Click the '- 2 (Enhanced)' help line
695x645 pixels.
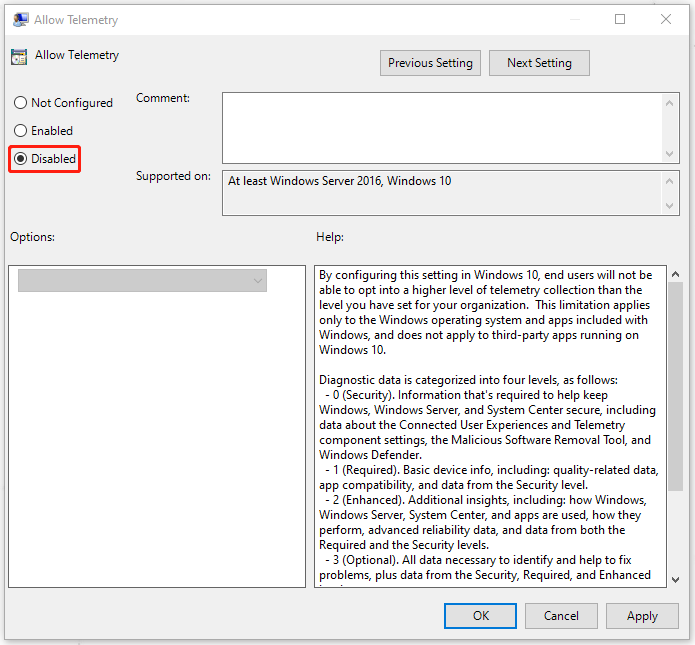(x=486, y=500)
